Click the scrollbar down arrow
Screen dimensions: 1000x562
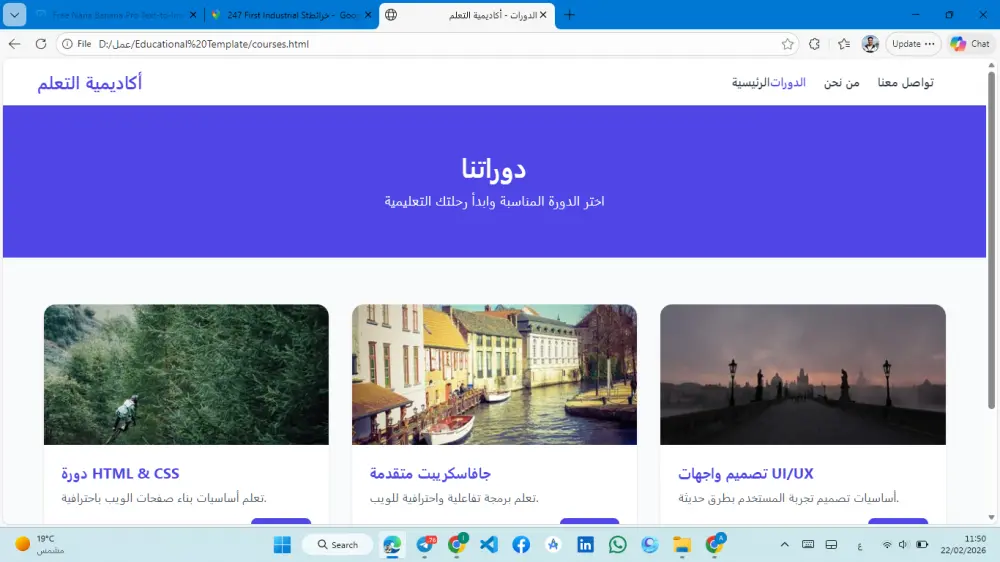[x=991, y=518]
